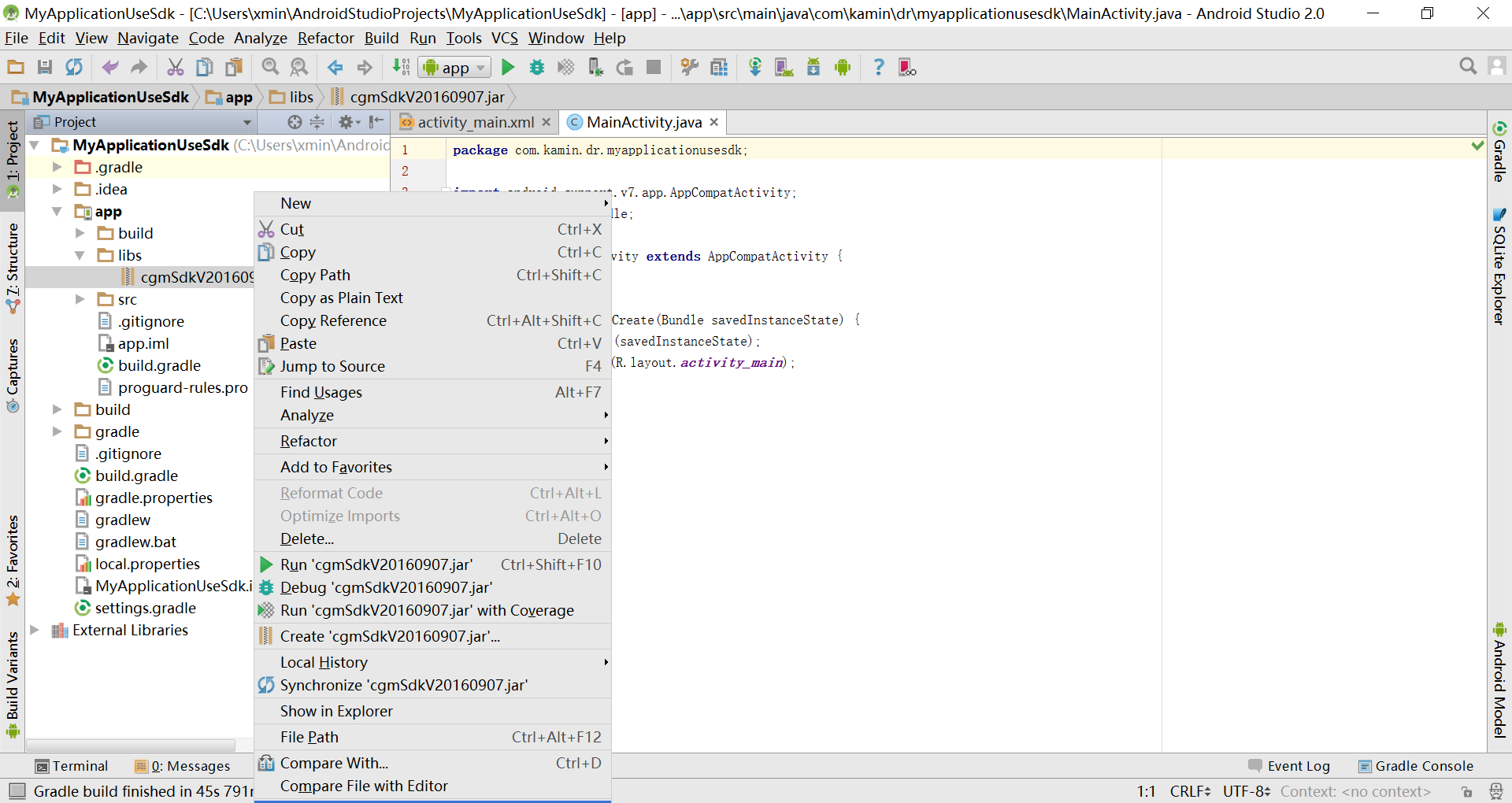Click Collapse All icon in Project panel

pos(317,122)
